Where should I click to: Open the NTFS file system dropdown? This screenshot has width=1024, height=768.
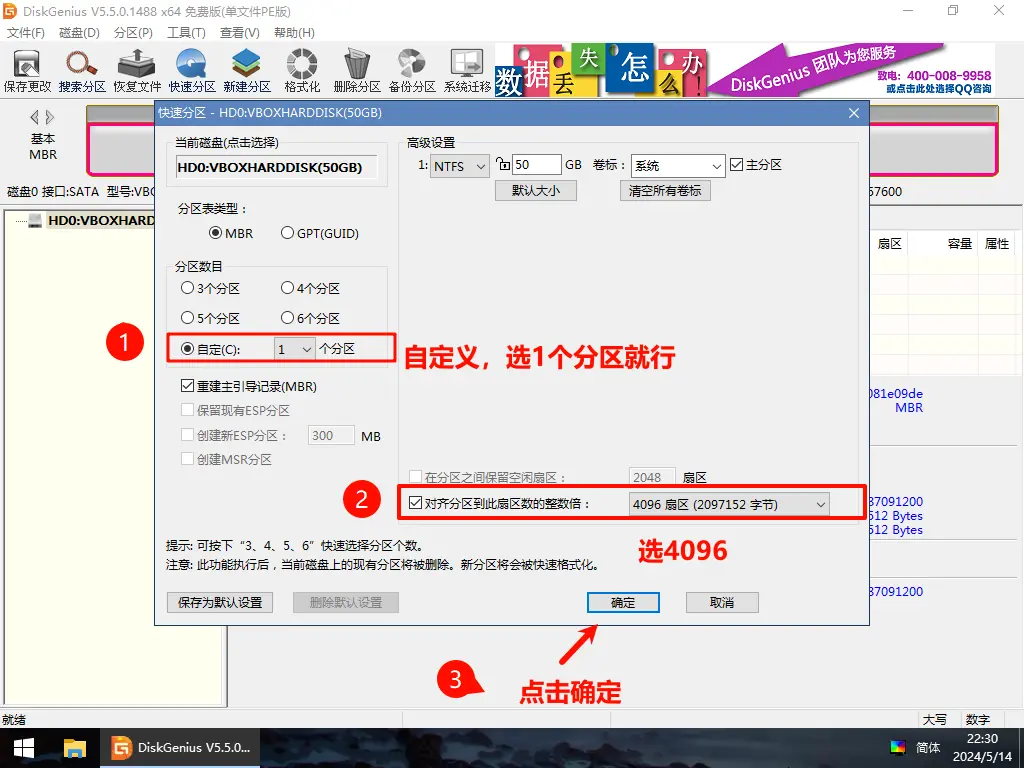(459, 166)
